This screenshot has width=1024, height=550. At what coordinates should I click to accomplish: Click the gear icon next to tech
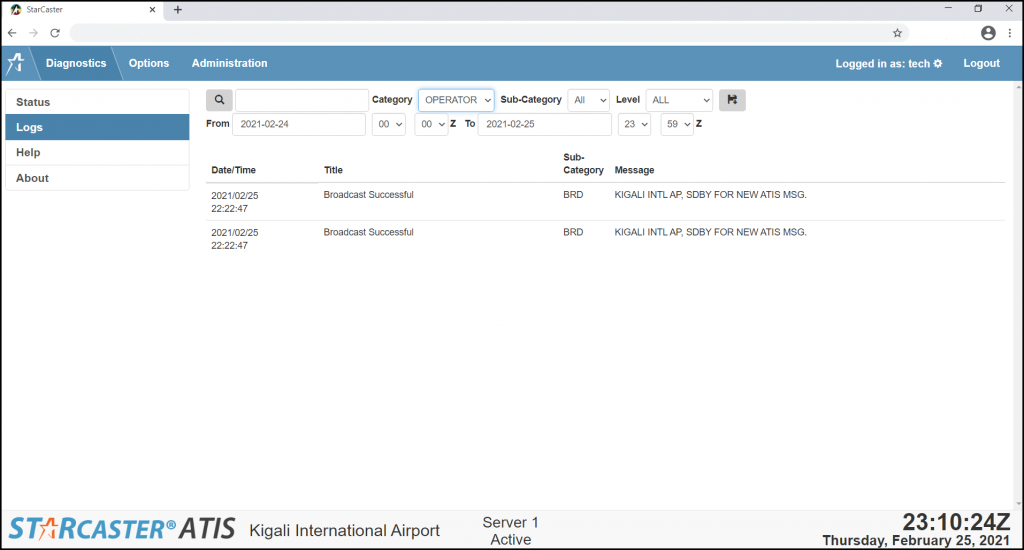[938, 64]
